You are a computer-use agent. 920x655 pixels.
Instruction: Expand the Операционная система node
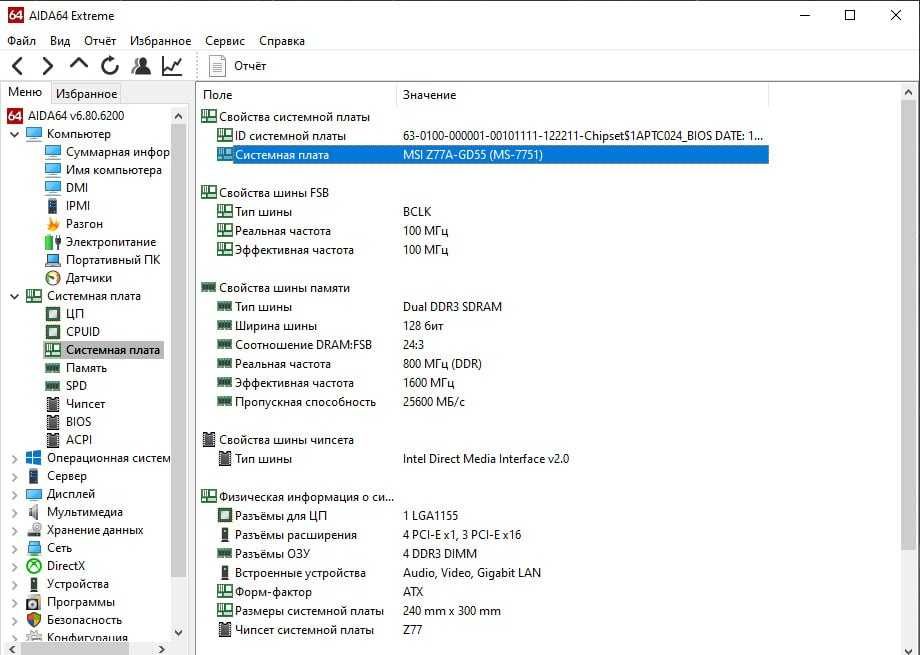coord(15,458)
